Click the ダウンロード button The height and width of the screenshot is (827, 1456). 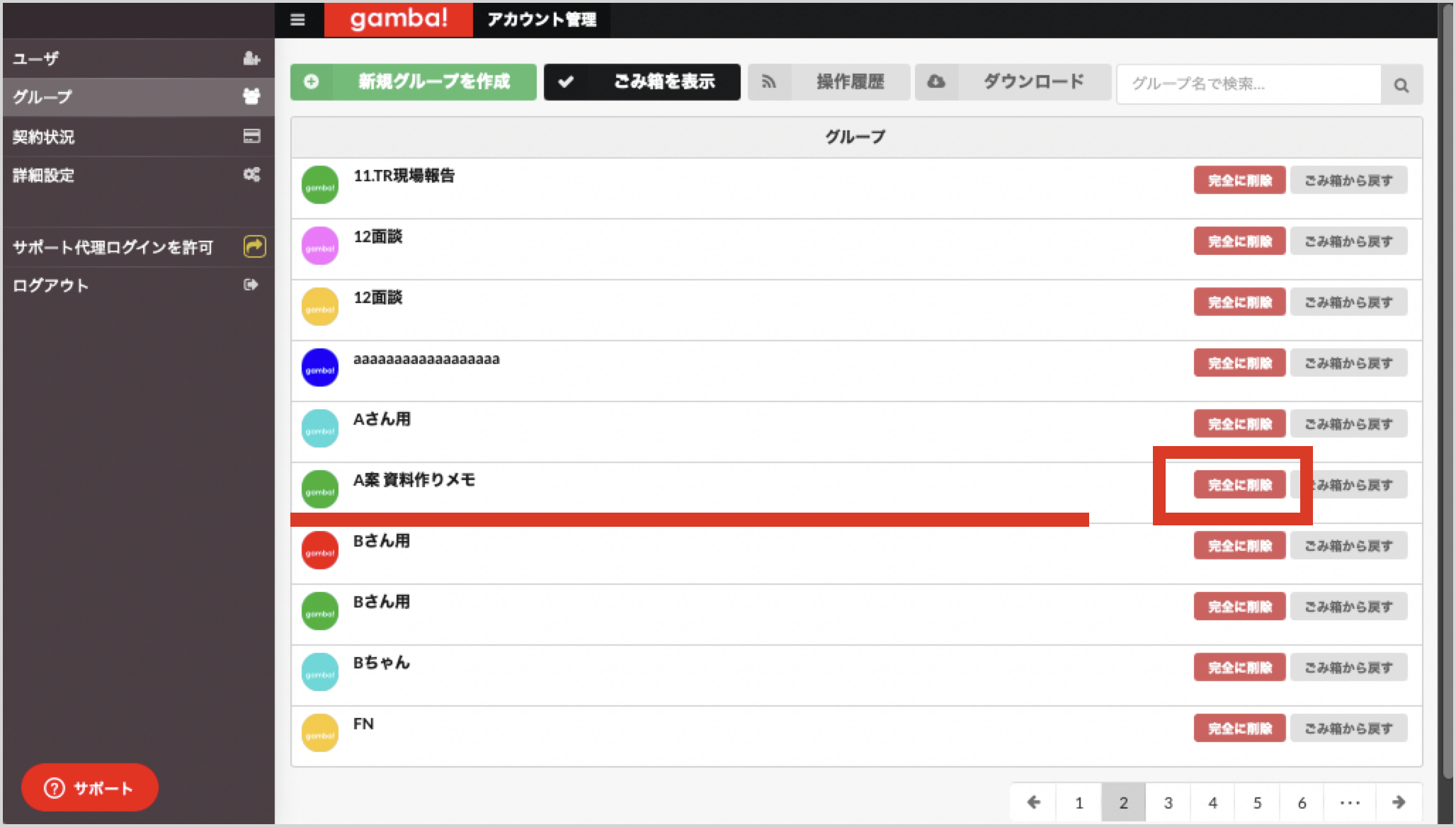[1013, 82]
